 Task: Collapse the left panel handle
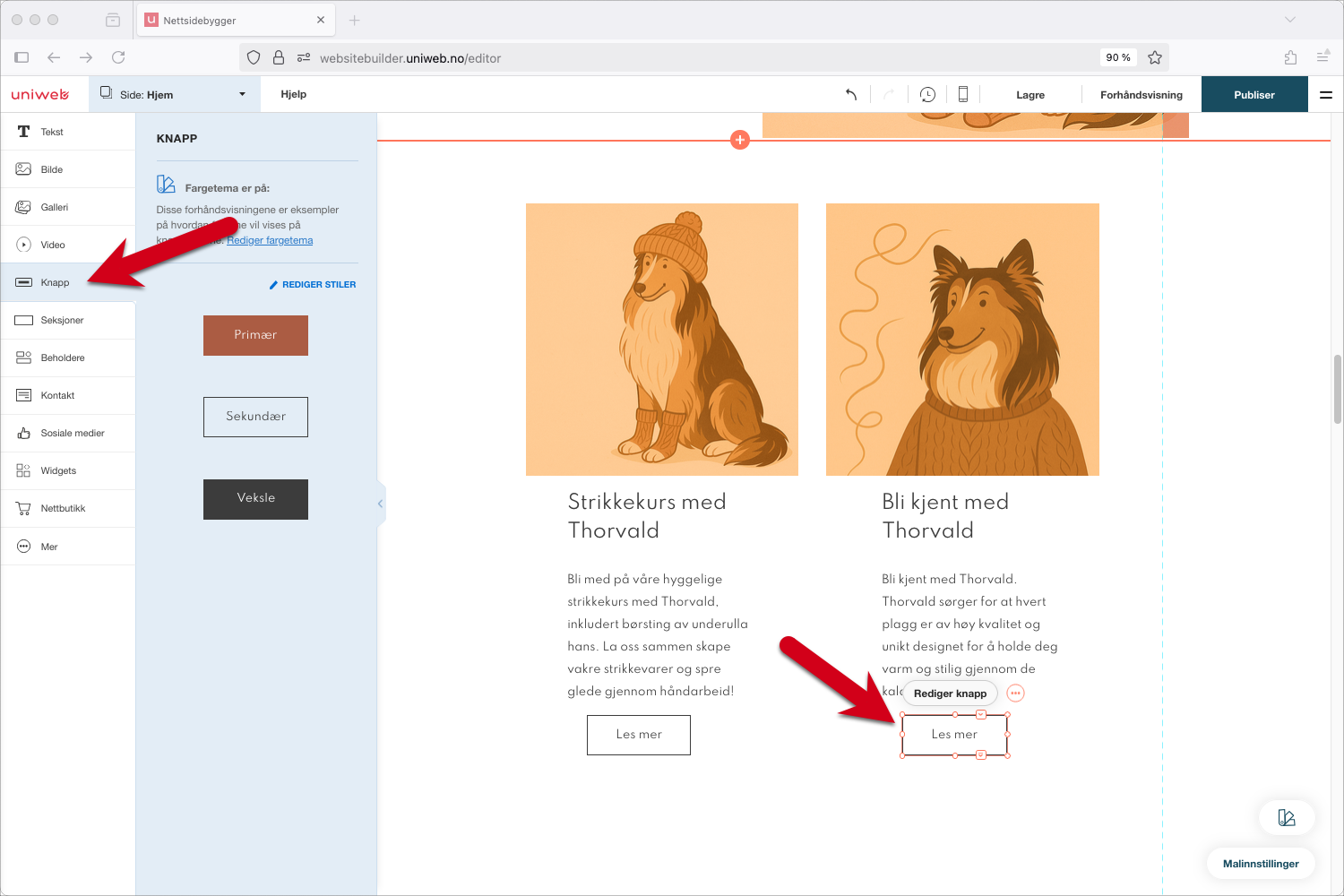point(381,504)
